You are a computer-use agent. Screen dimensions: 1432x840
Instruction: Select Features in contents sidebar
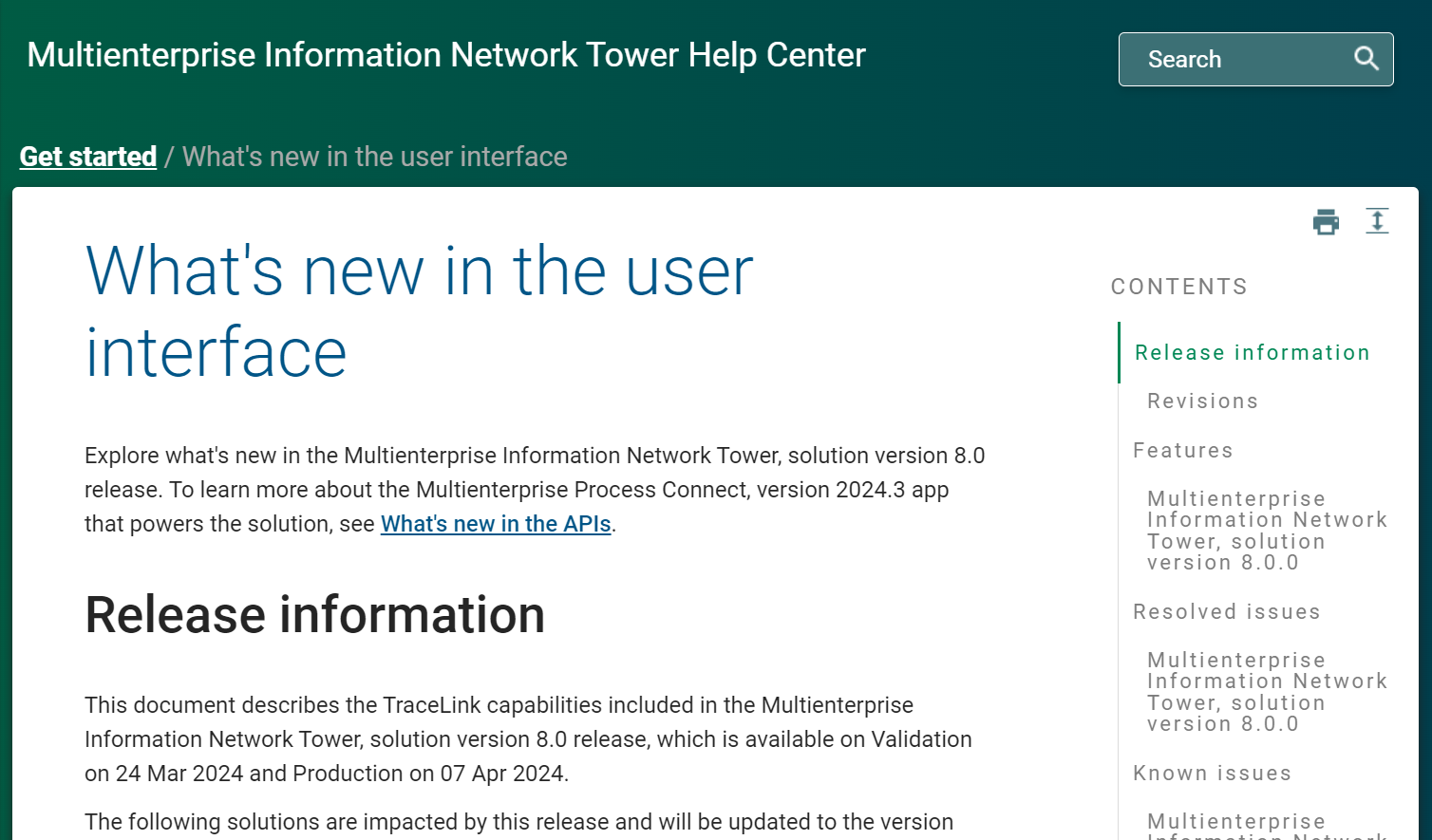[x=1183, y=451]
